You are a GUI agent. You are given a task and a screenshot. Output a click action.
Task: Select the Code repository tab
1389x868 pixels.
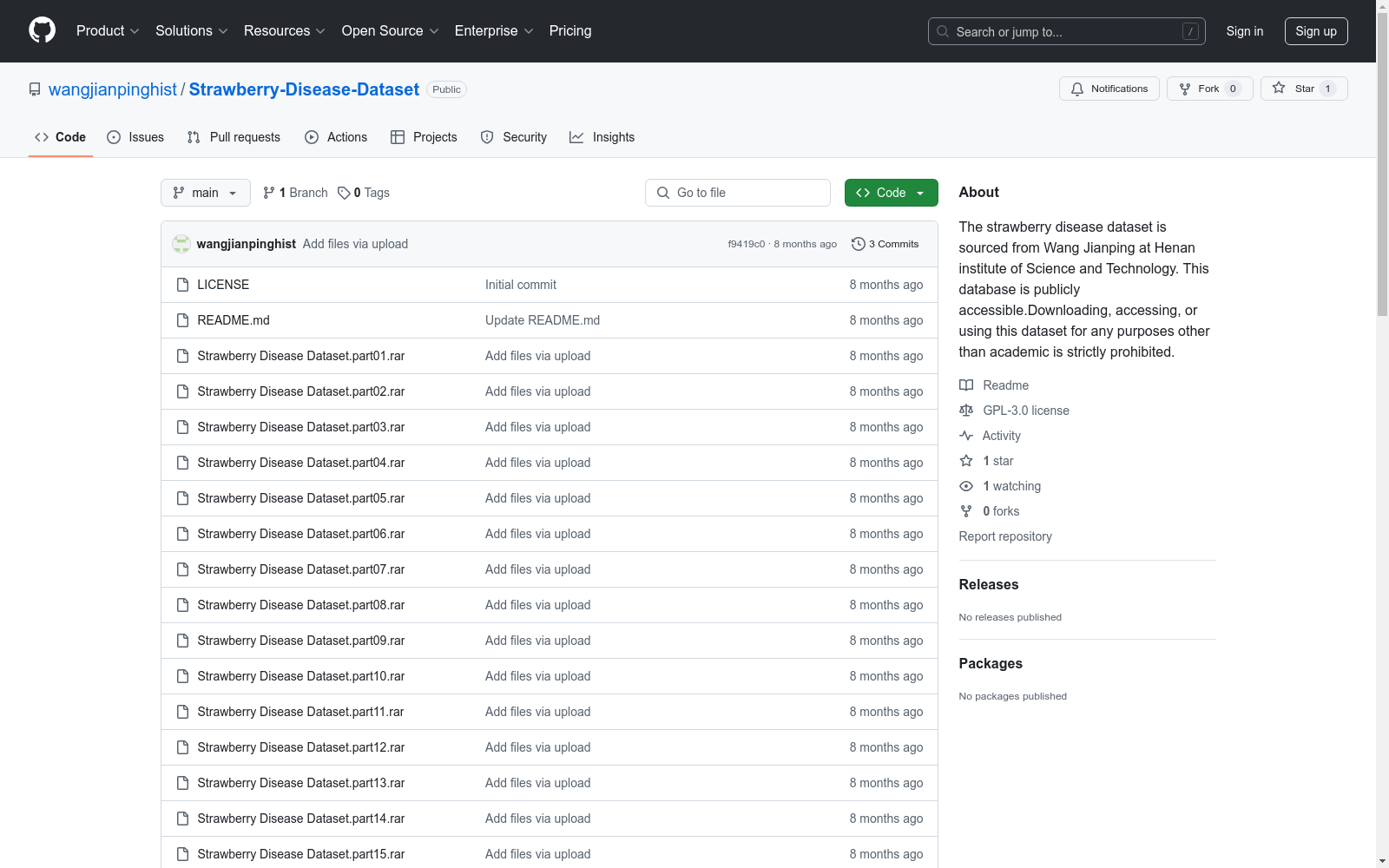coord(61,137)
